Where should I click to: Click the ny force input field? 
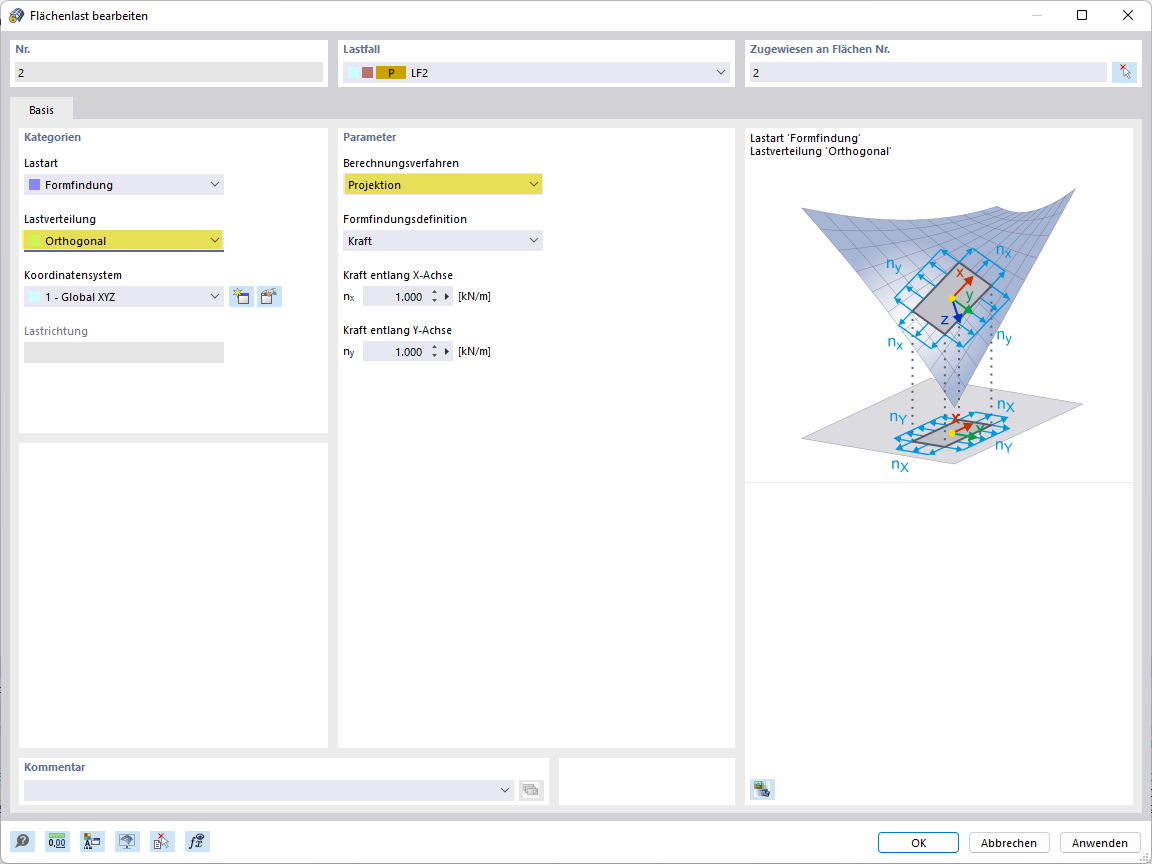click(395, 352)
